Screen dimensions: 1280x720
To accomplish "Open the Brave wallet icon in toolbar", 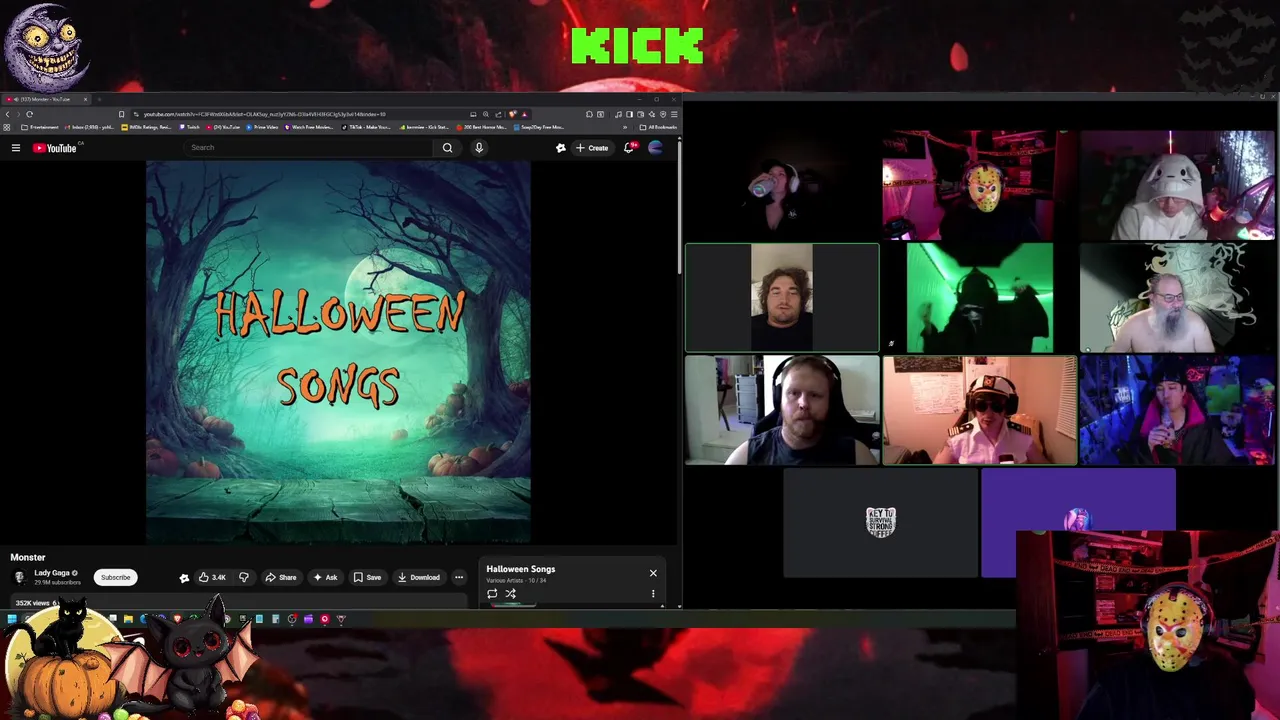I will 640,114.
